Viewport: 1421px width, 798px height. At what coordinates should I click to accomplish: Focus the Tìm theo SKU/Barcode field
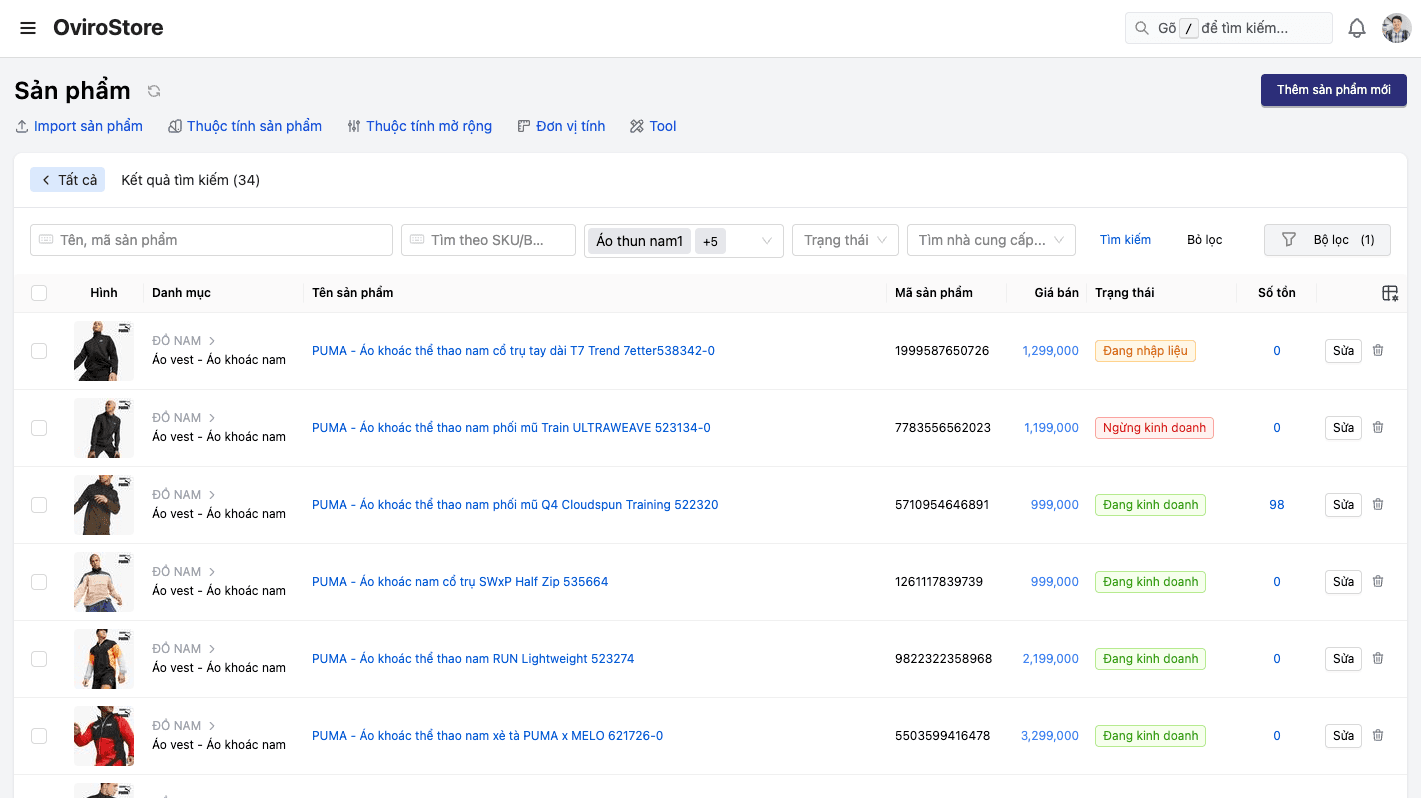coord(488,240)
